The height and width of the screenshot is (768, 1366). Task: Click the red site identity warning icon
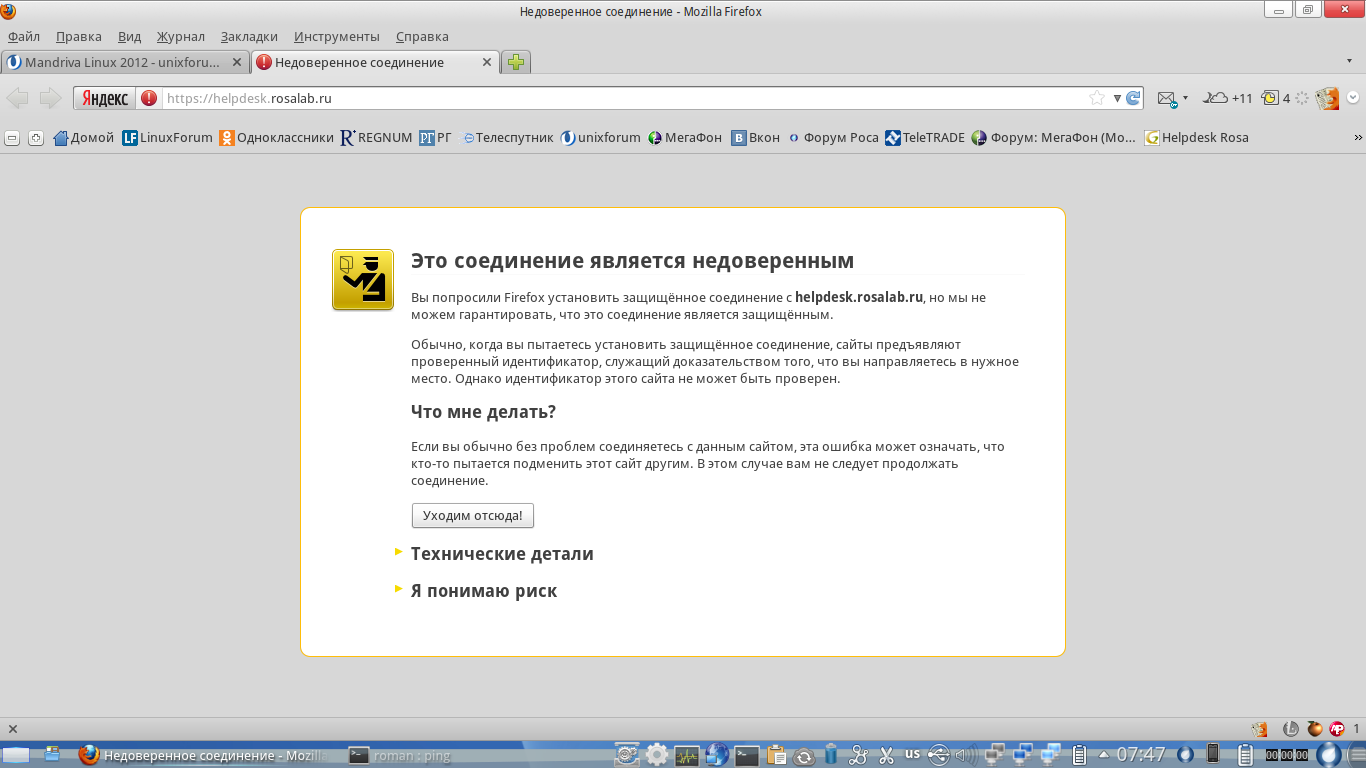click(x=149, y=98)
